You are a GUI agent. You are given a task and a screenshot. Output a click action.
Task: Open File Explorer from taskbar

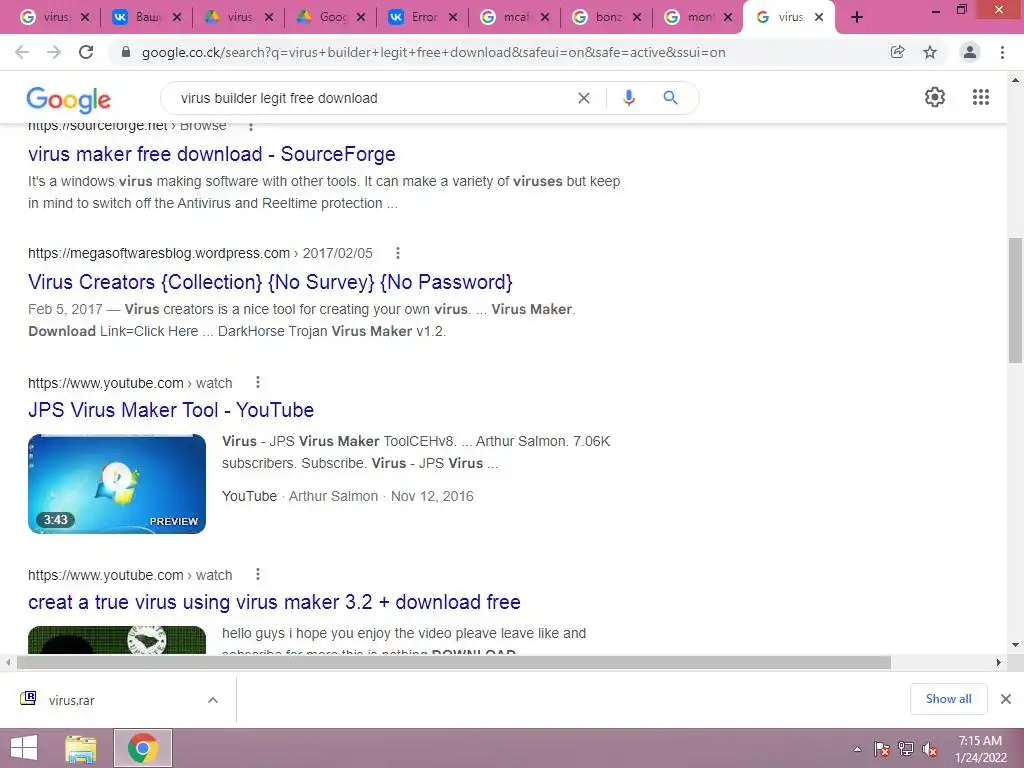(x=80, y=748)
